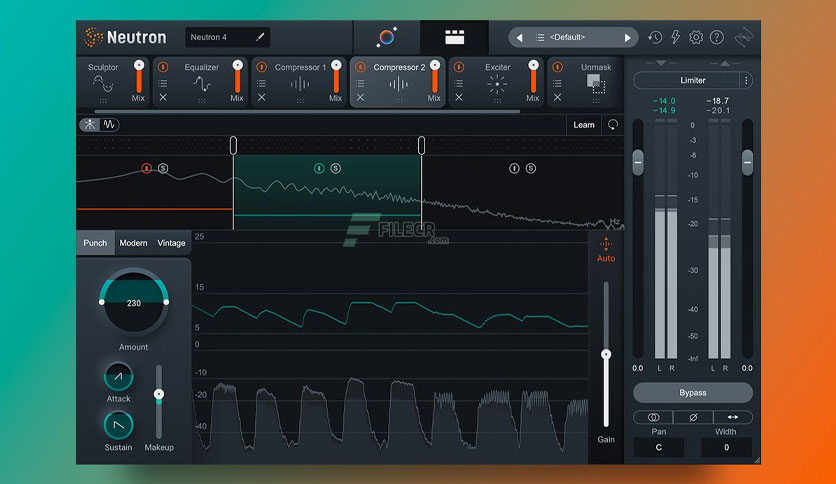Solo the mid band S button

click(x=335, y=168)
